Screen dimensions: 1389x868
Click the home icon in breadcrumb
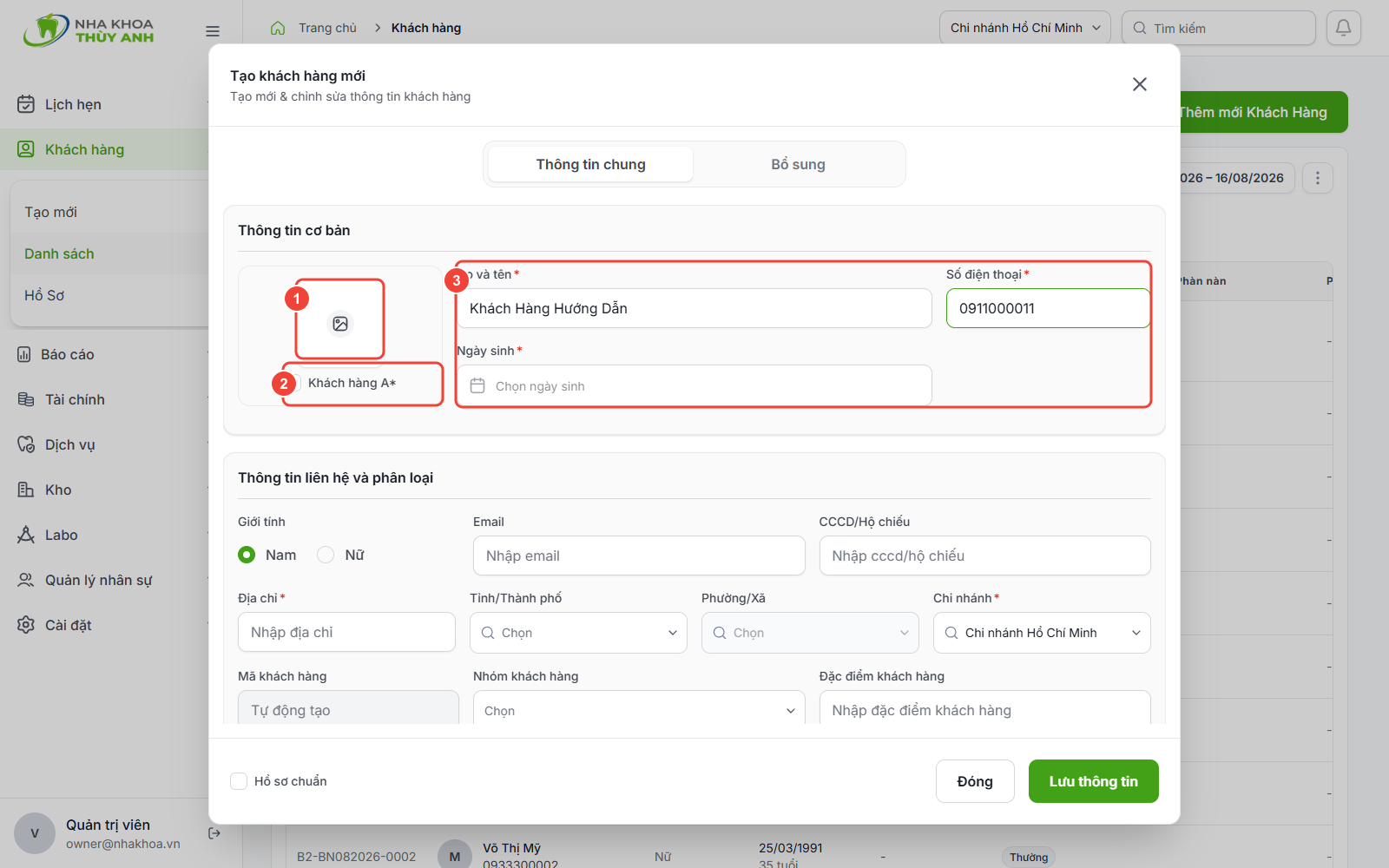click(278, 28)
